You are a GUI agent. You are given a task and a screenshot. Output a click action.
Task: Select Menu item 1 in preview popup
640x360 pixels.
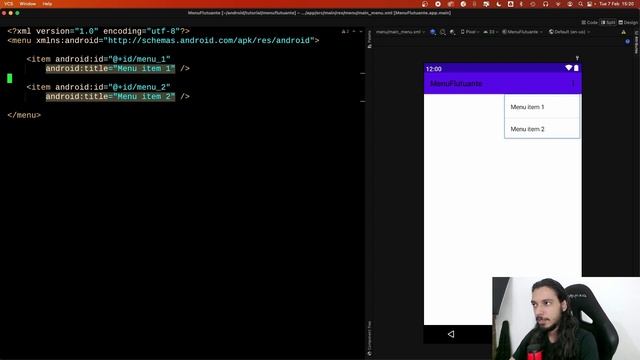pyautogui.click(x=542, y=107)
